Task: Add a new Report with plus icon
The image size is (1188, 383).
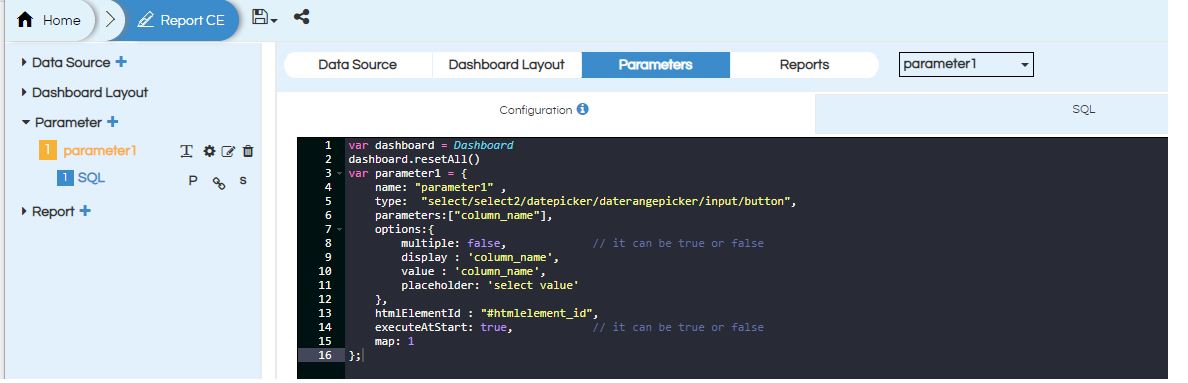Action: tap(85, 211)
